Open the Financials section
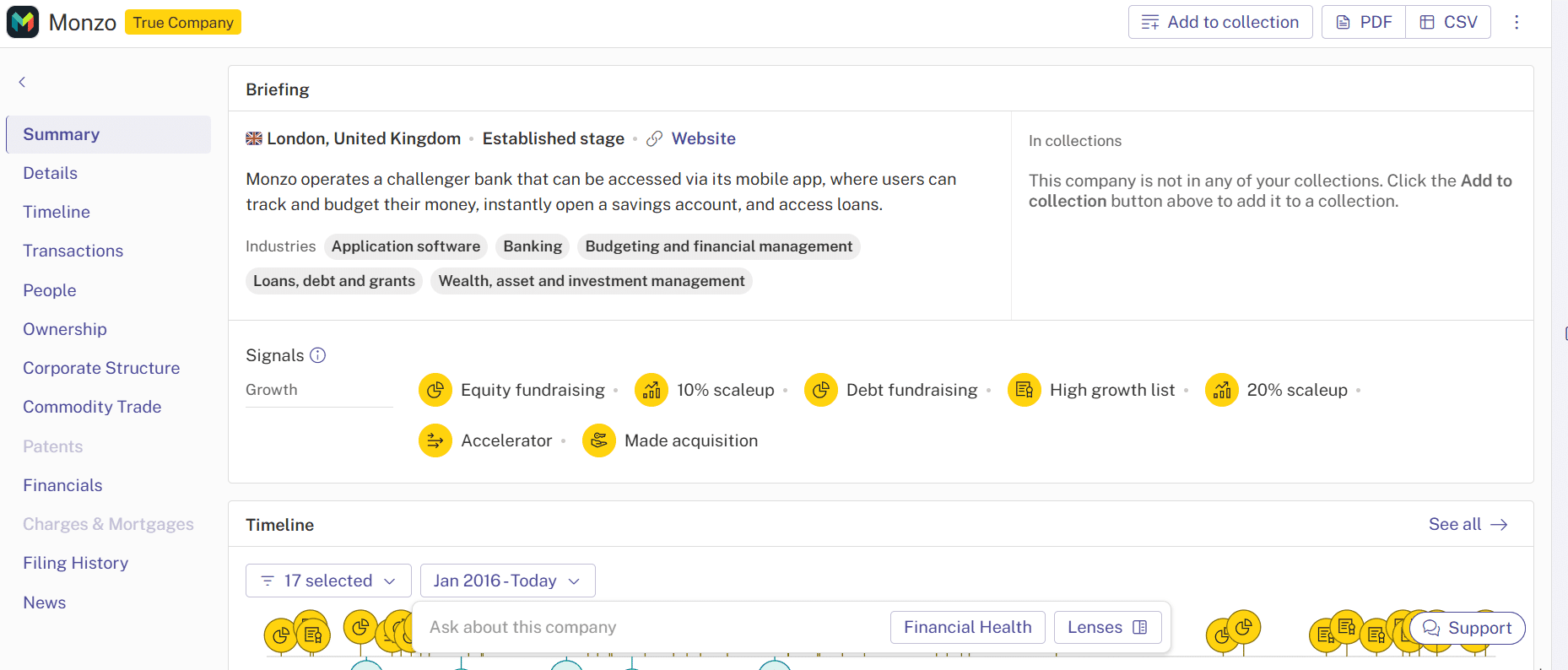Screen dimensions: 1568x670 coord(62,485)
